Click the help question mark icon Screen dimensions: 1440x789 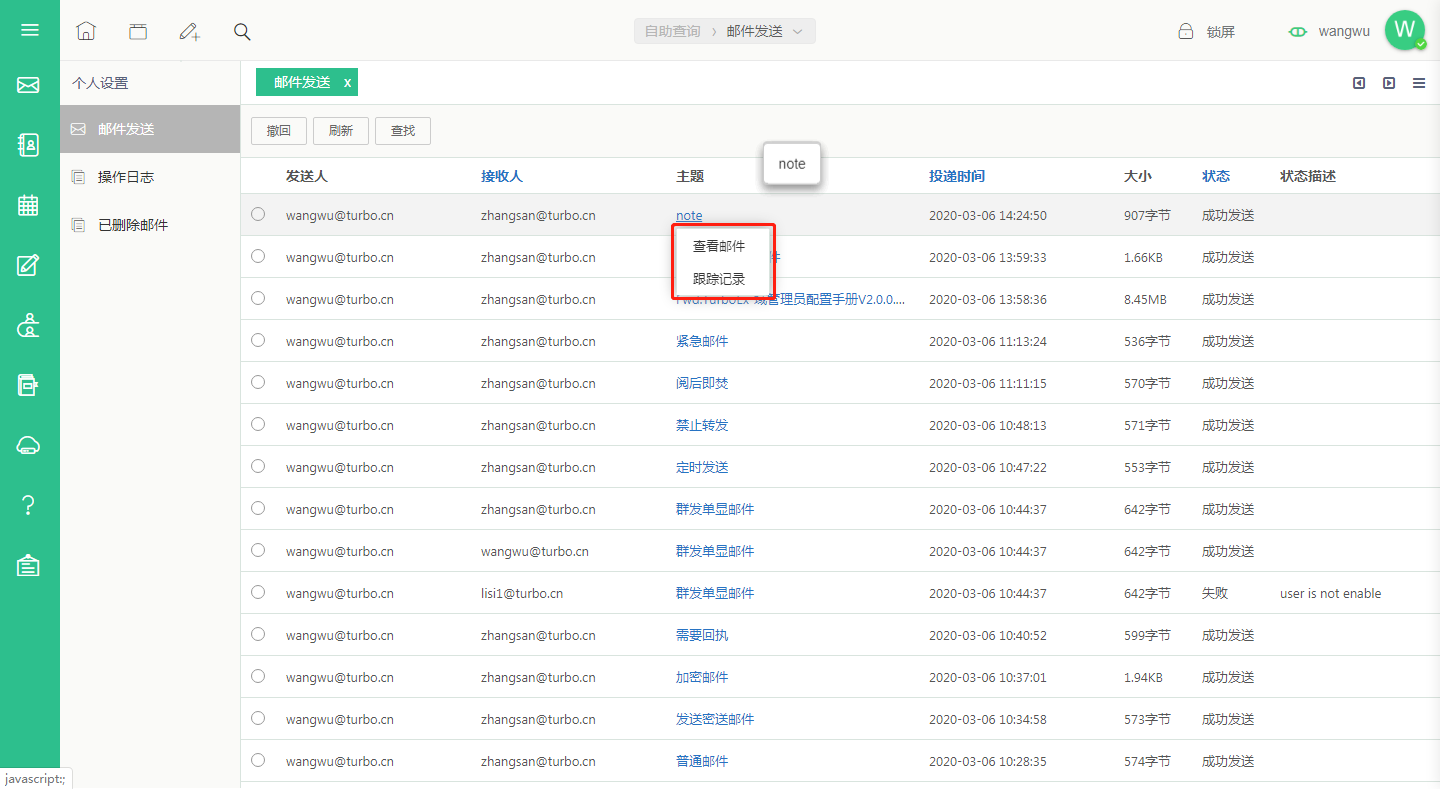pos(29,505)
